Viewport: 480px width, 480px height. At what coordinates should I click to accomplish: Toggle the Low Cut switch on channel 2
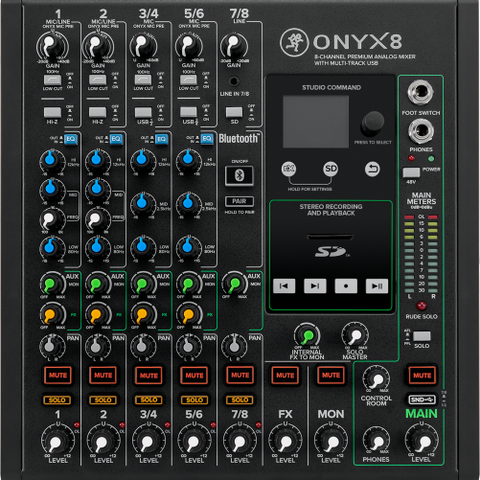pyautogui.click(x=98, y=80)
